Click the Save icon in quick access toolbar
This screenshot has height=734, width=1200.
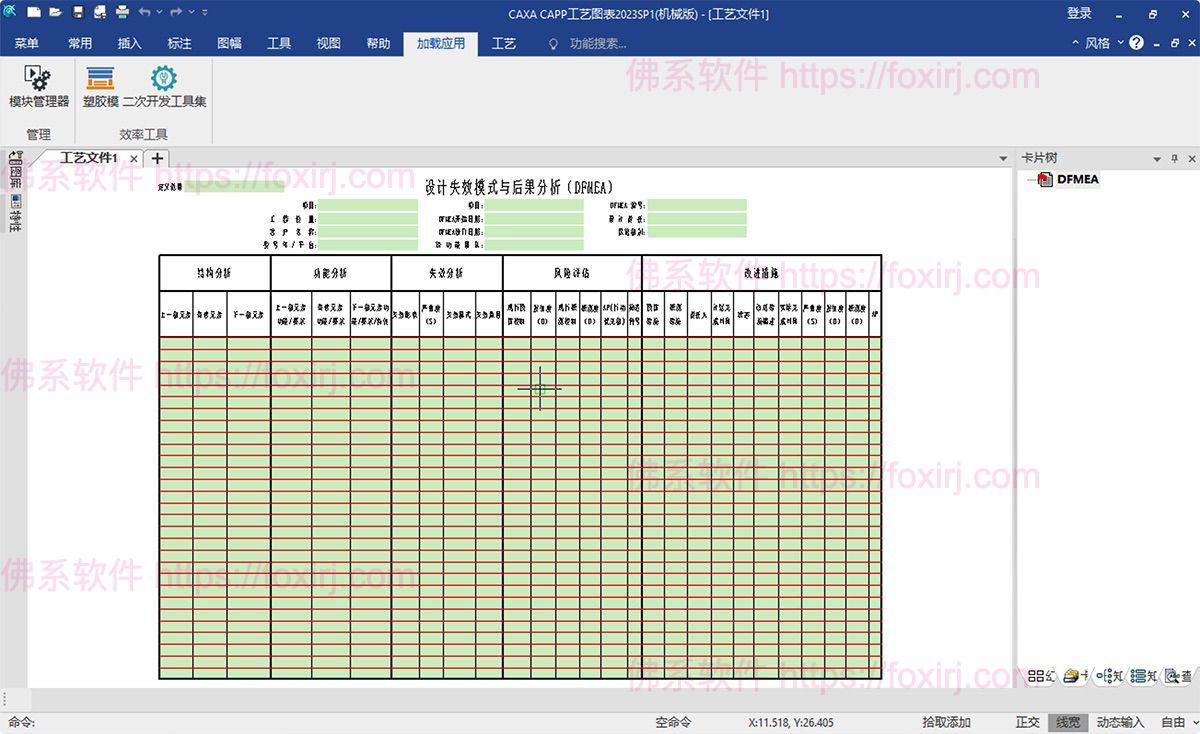77,13
